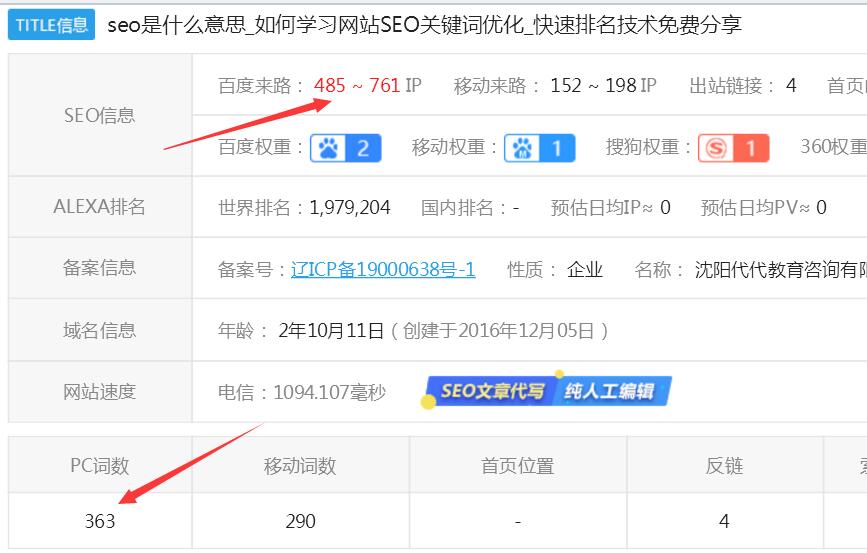Image resolution: width=867 pixels, height=553 pixels.
Task: Click the 百度来路 label
Action: point(260,86)
